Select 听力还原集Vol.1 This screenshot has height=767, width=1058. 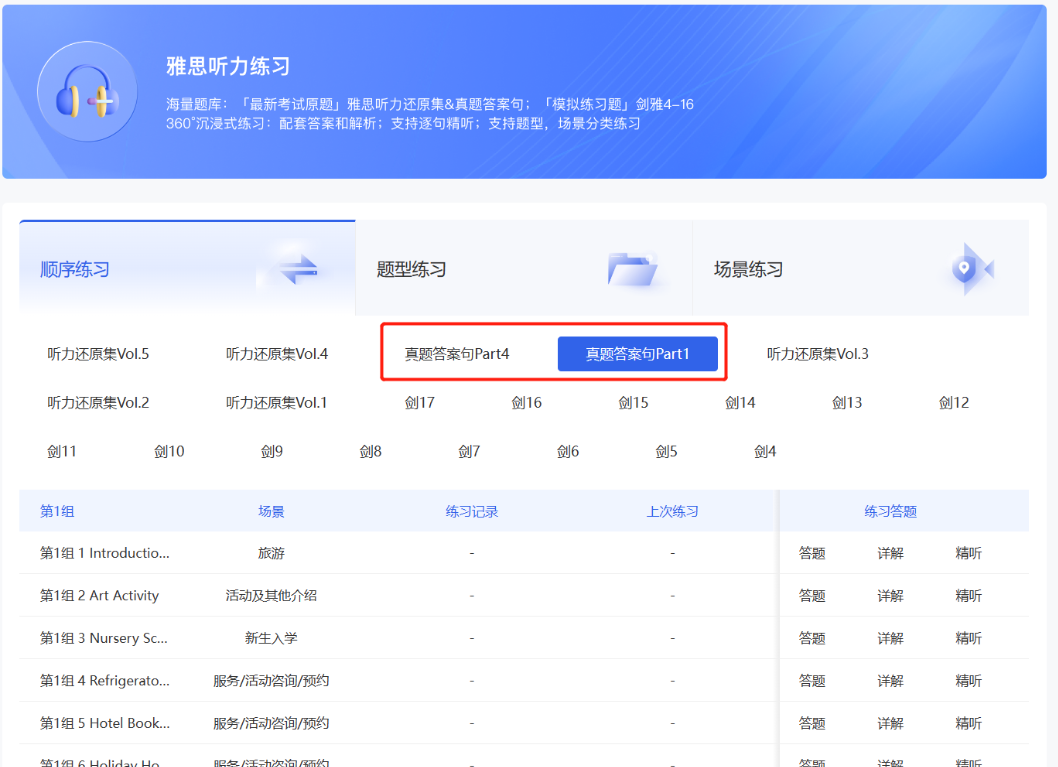click(x=277, y=403)
